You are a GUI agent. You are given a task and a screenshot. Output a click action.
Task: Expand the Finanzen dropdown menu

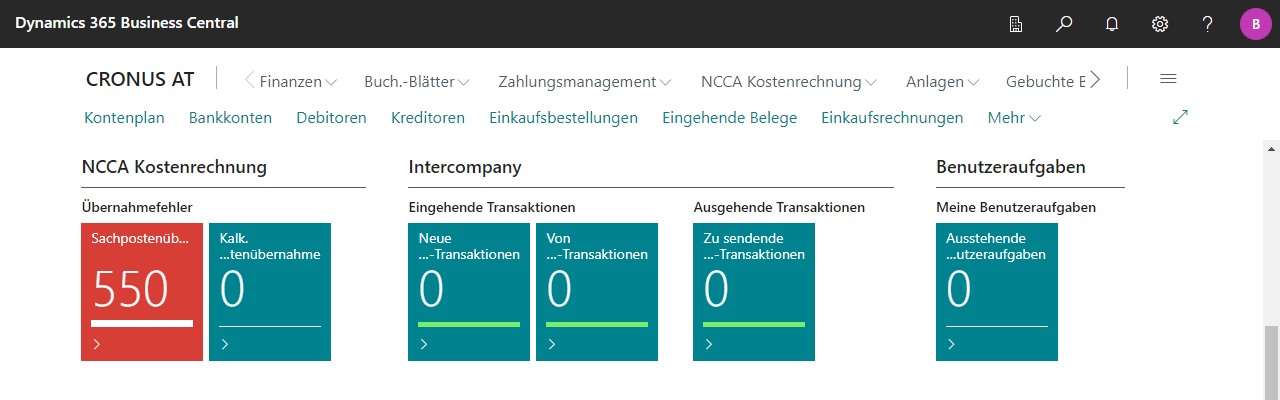click(298, 82)
